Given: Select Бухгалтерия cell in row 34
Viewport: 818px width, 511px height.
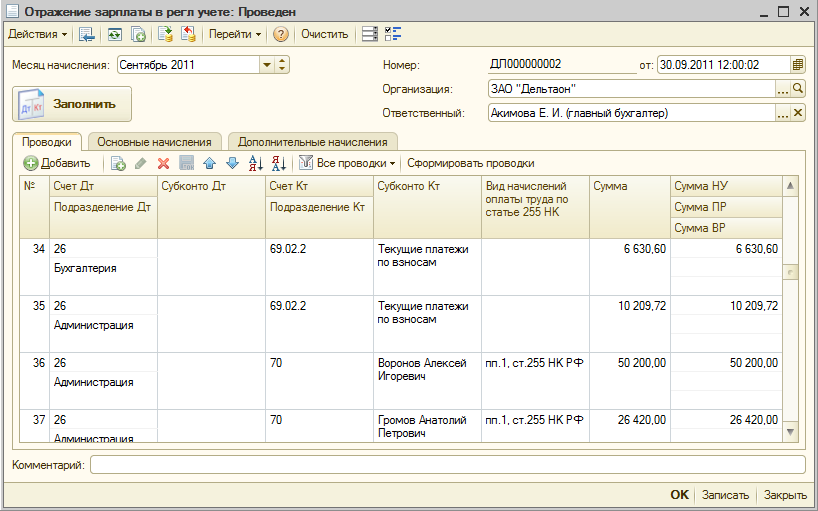Looking at the screenshot, I should 103,269.
